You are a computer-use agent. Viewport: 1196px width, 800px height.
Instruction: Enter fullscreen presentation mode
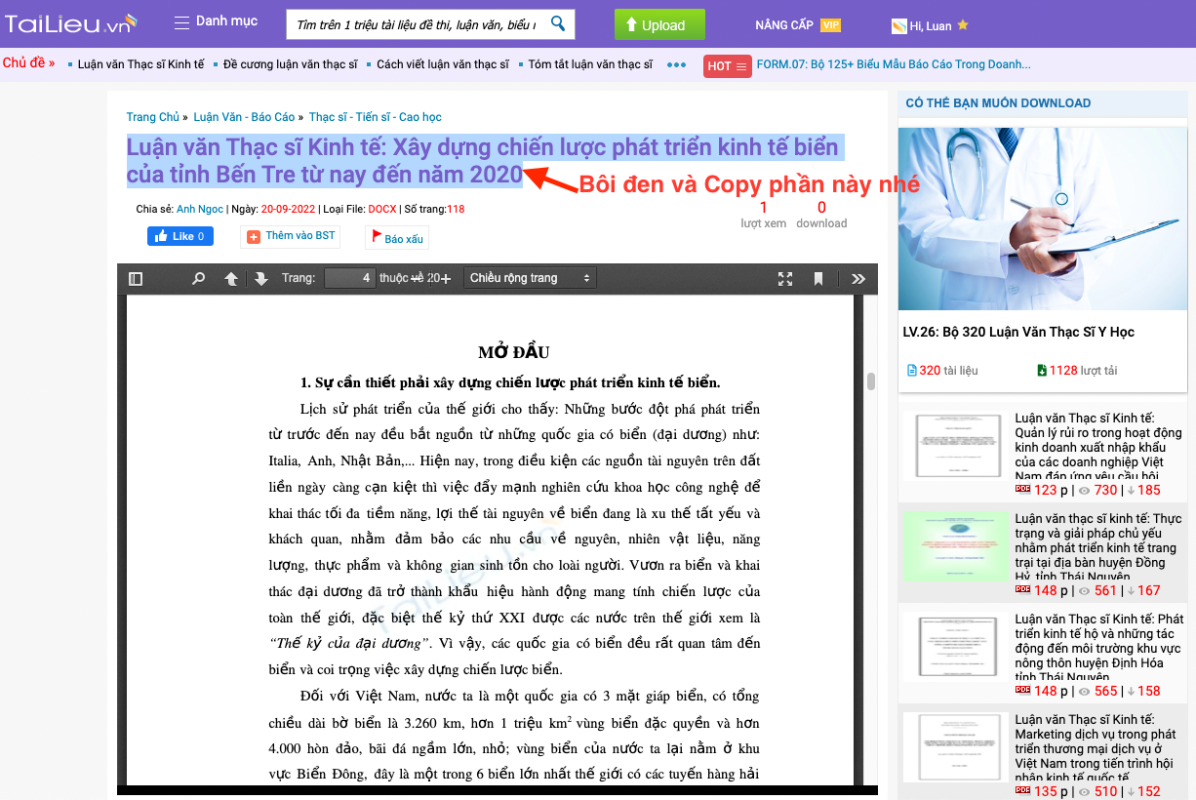click(786, 279)
